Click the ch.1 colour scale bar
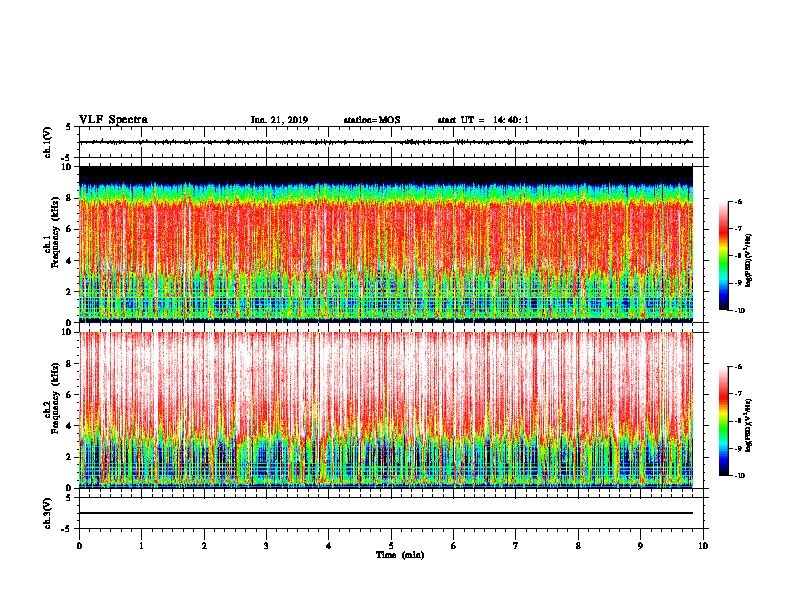Screen dimensions: 792x612 (723, 256)
